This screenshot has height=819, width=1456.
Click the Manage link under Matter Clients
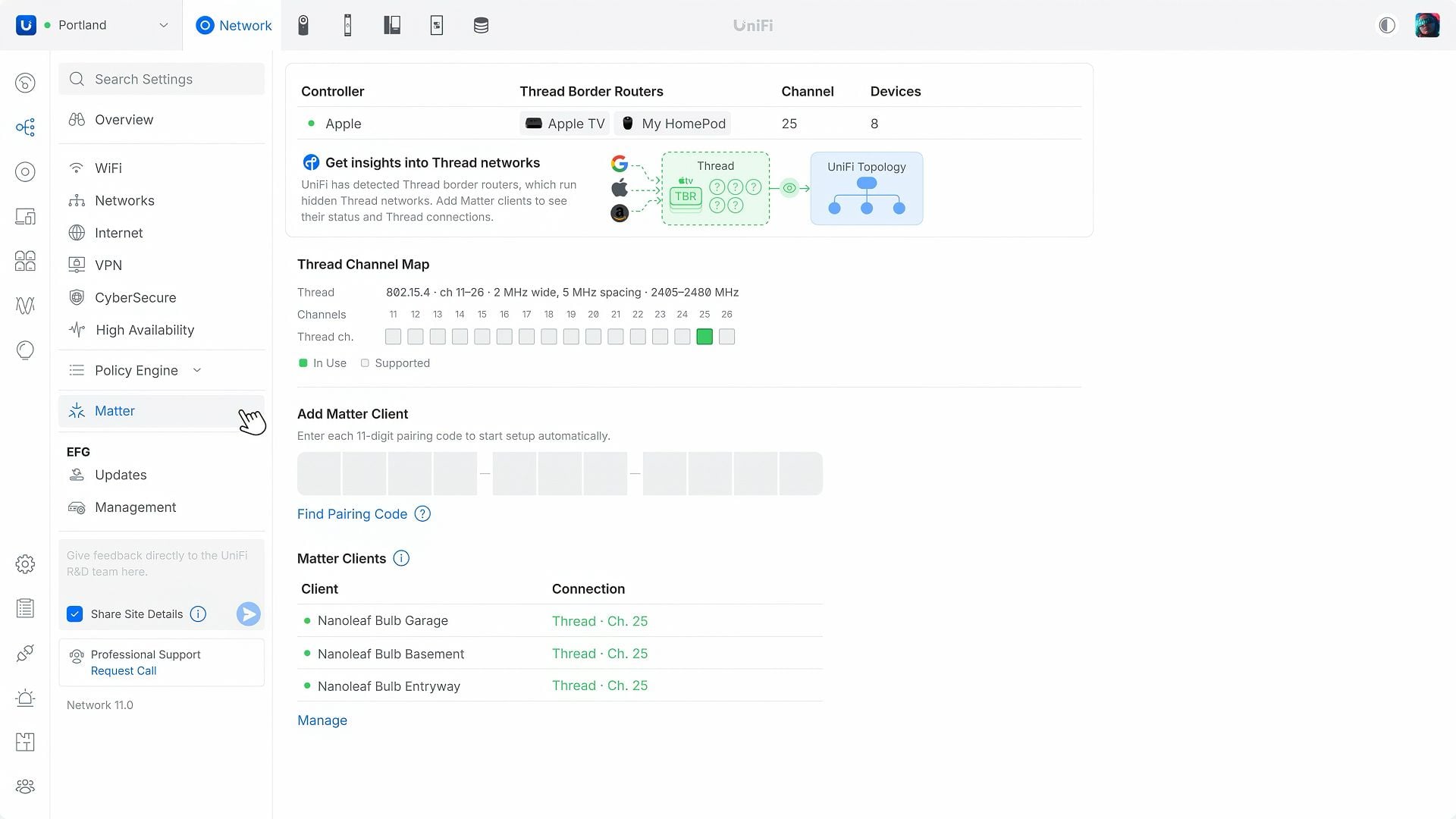click(x=322, y=720)
